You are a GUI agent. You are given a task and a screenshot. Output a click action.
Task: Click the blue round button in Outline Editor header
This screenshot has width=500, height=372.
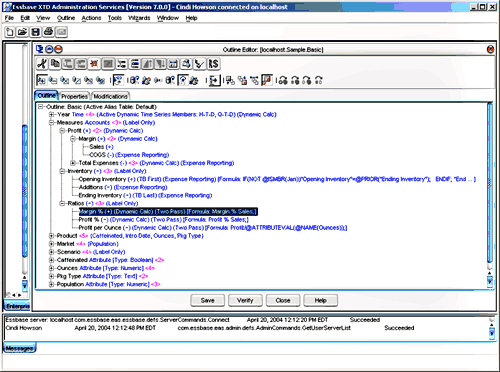(49, 49)
